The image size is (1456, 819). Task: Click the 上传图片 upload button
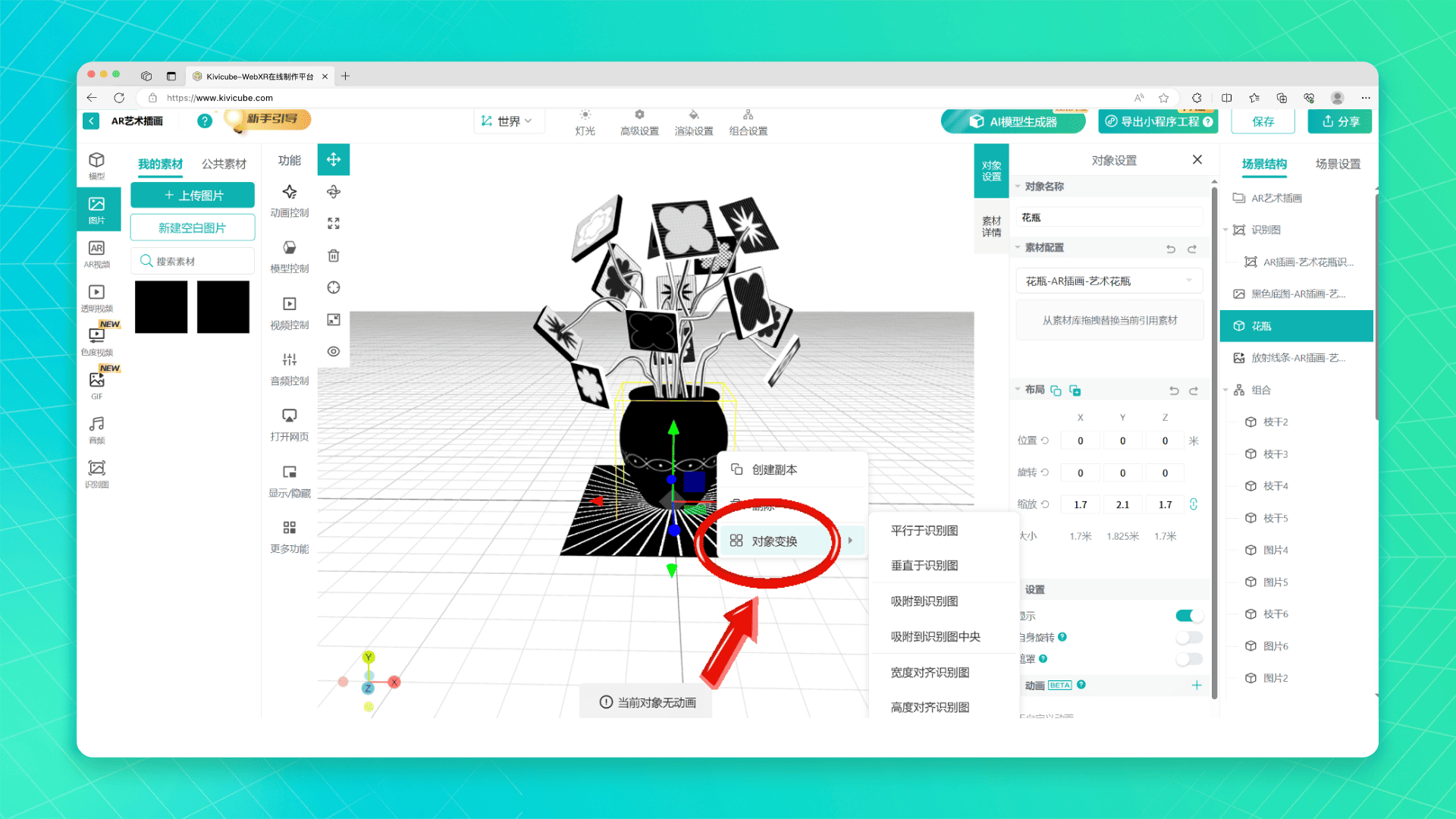click(x=193, y=195)
